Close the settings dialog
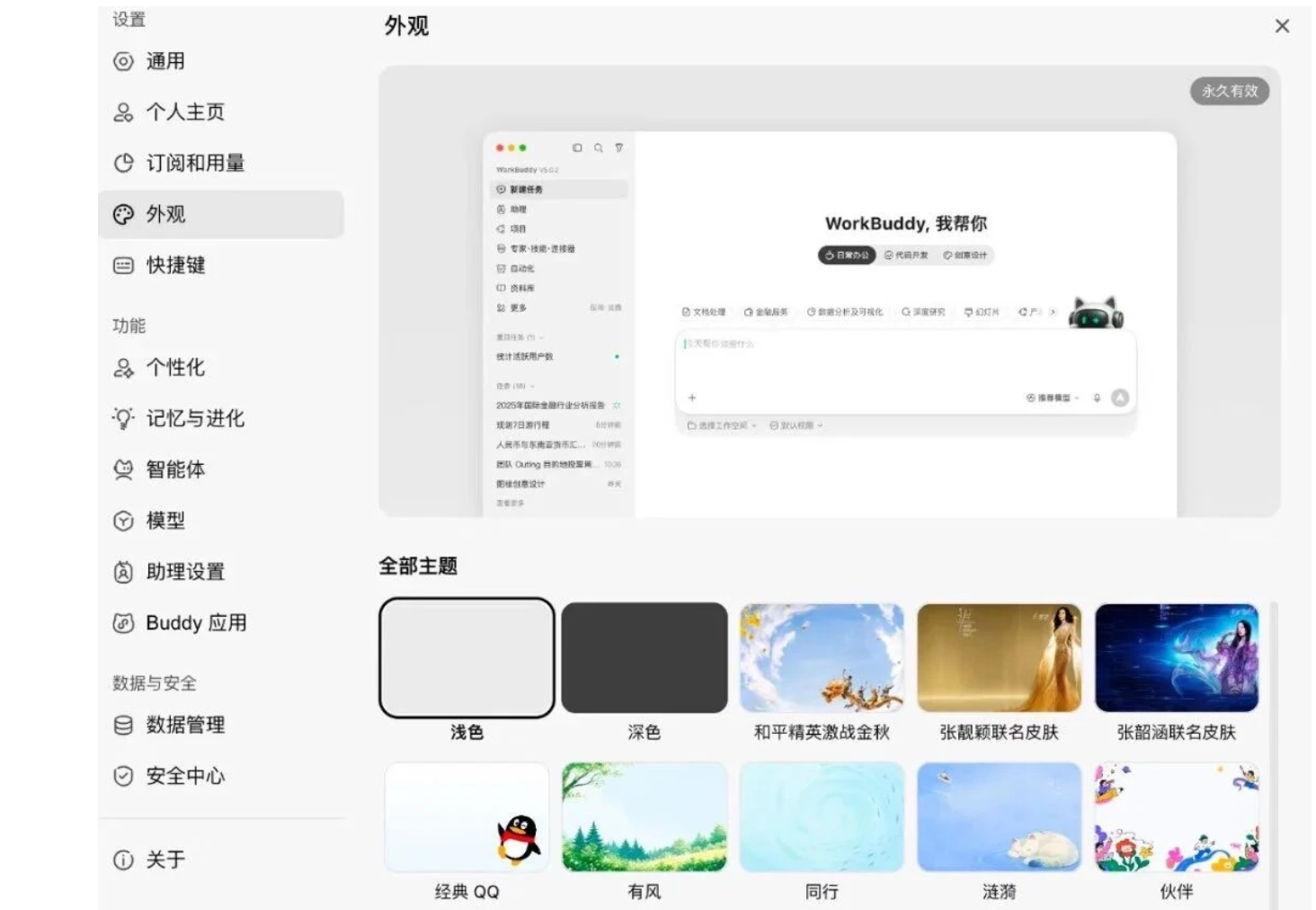 (1282, 26)
